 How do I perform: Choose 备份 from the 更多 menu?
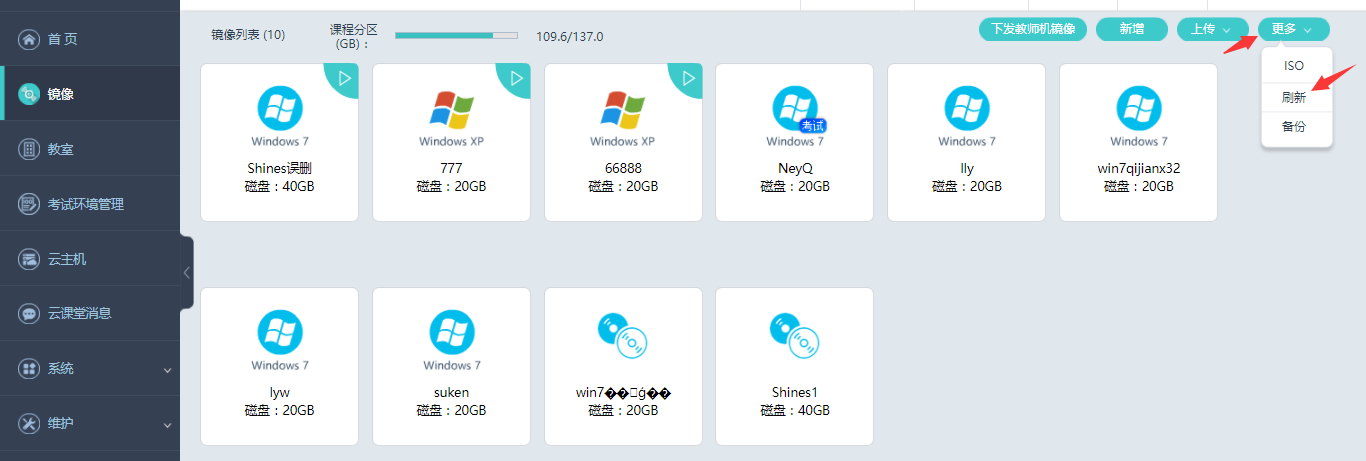point(1294,127)
